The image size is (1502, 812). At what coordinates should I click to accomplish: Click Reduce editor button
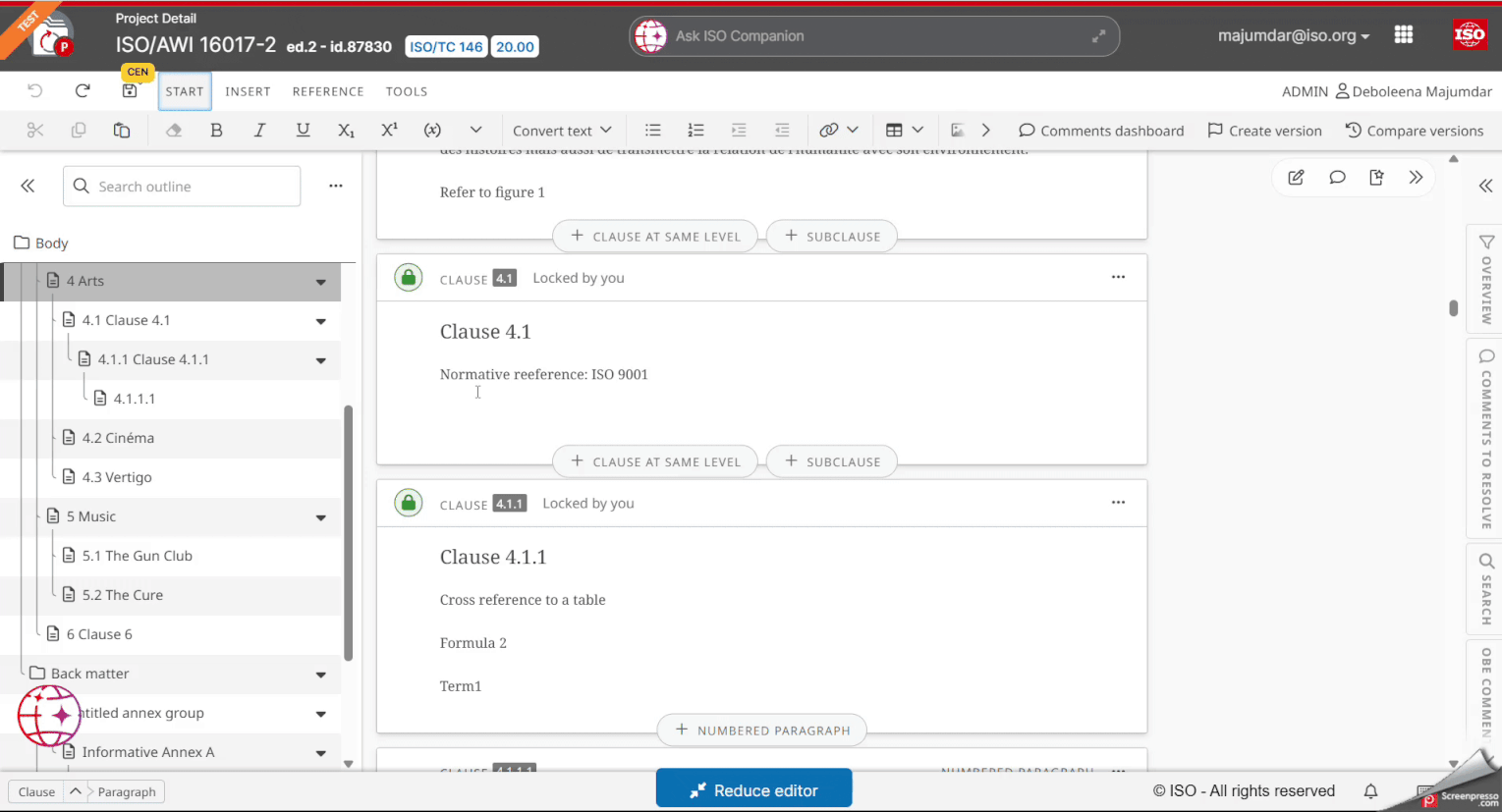point(754,789)
